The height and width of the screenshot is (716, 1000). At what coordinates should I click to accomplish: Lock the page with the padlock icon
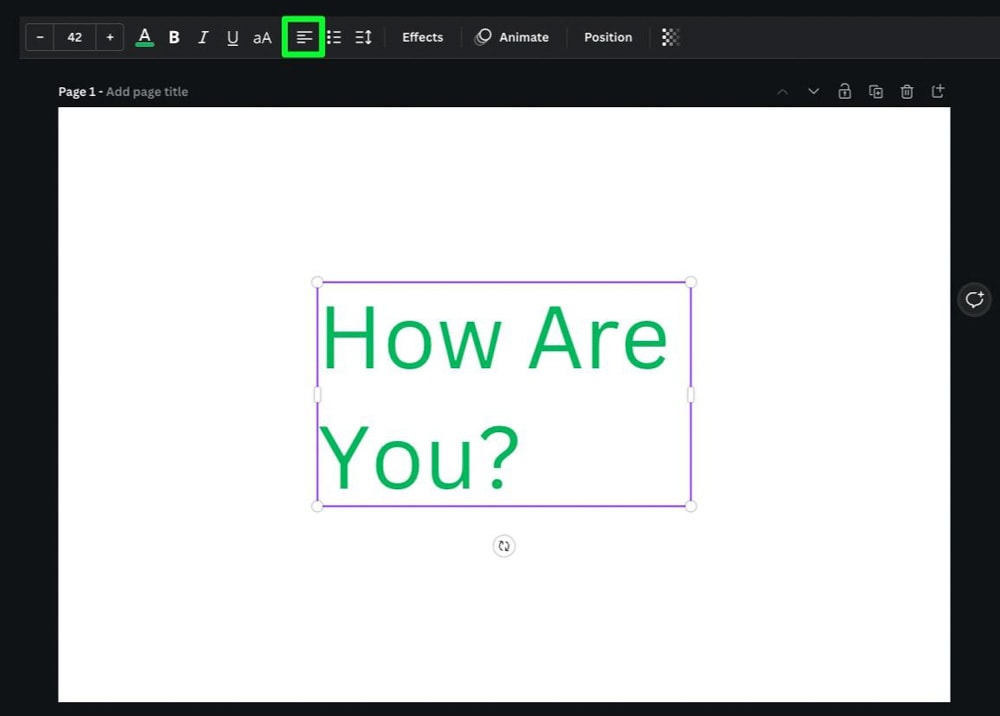(x=845, y=92)
